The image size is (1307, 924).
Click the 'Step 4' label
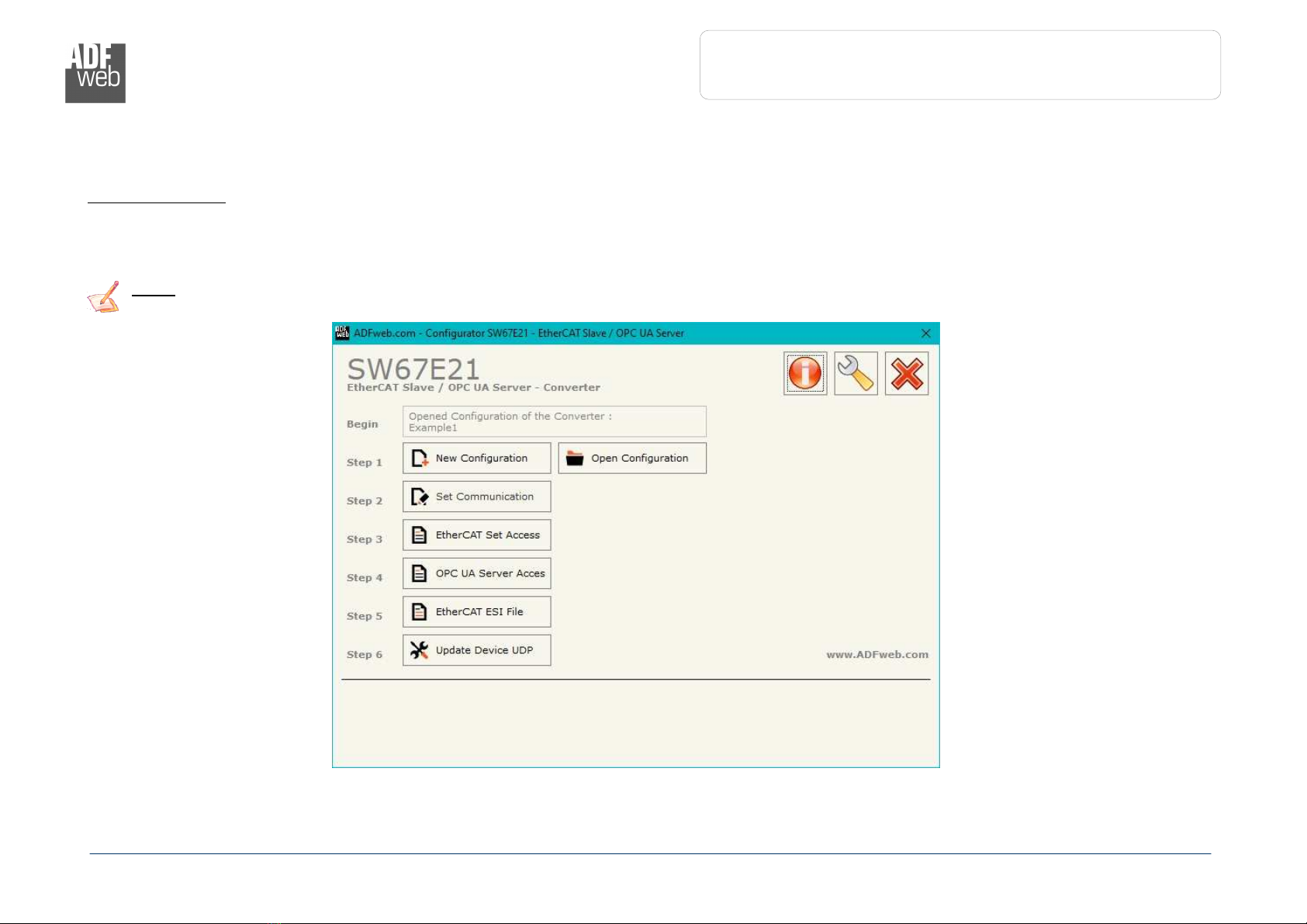pos(365,578)
